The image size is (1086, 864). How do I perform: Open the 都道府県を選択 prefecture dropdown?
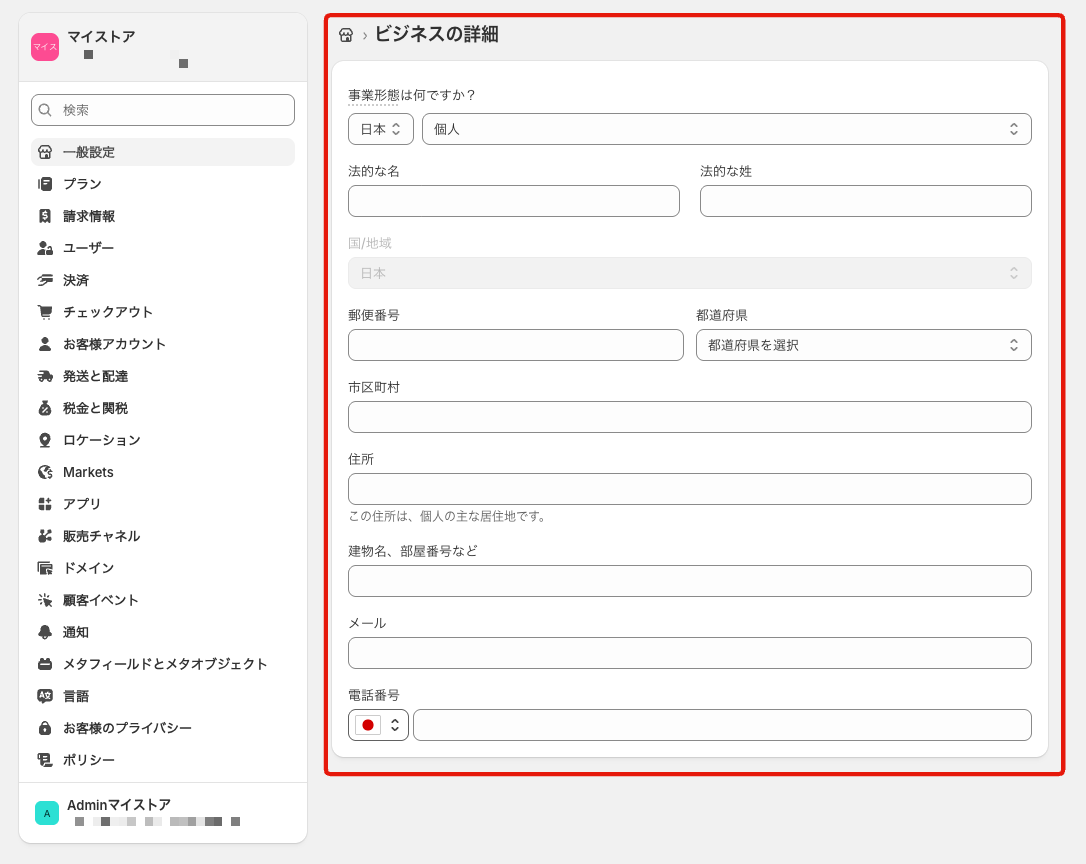[x=863, y=345]
